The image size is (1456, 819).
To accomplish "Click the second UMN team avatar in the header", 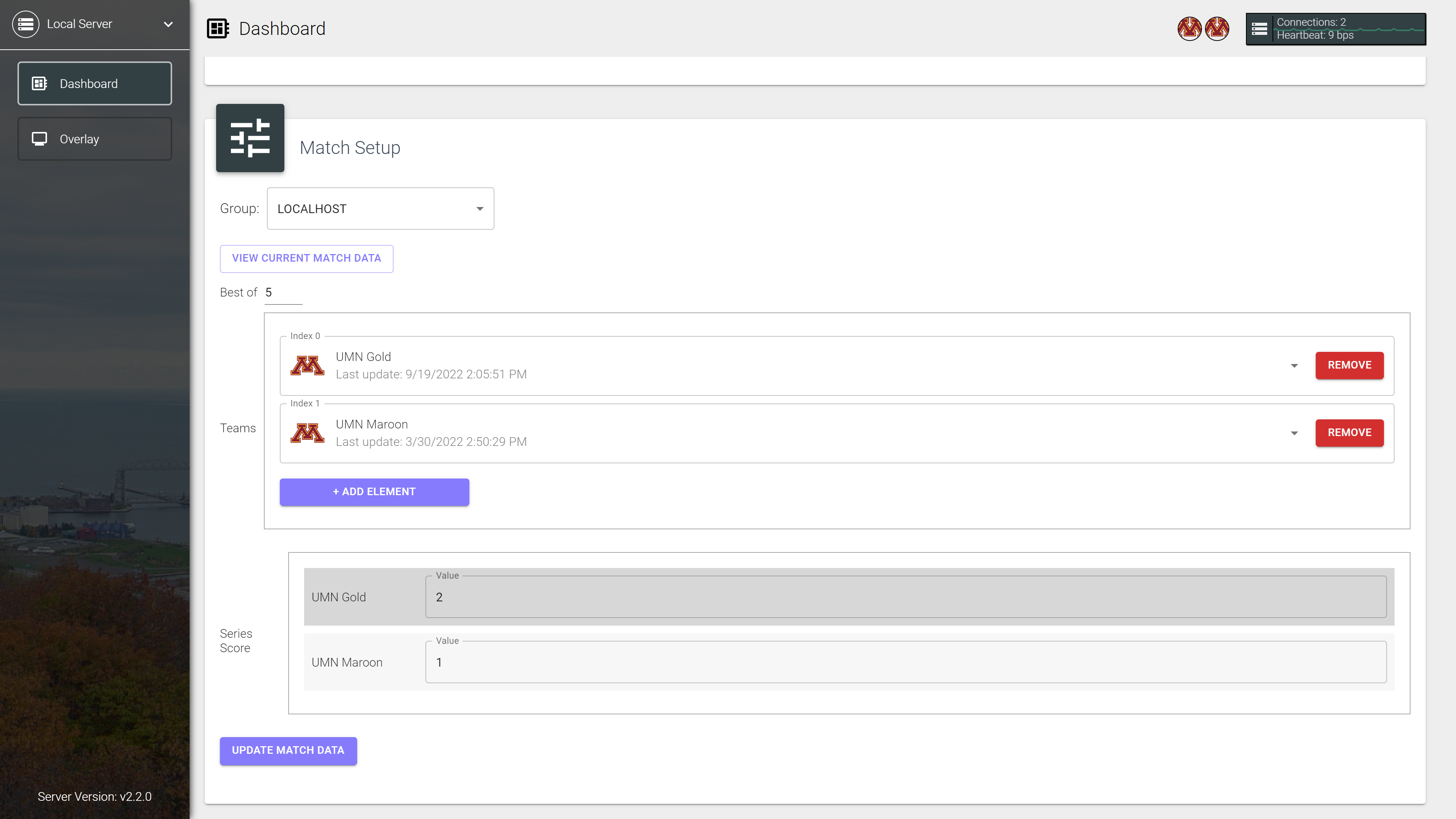I will coord(1216,29).
